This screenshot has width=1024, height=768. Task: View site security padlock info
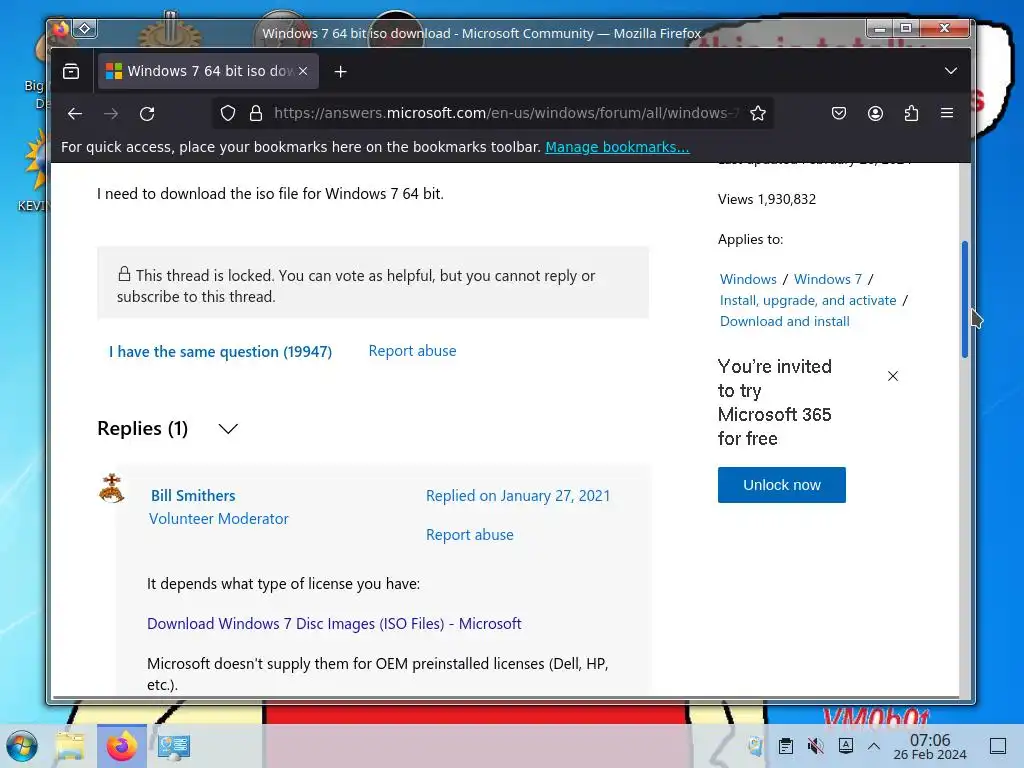pos(256,114)
